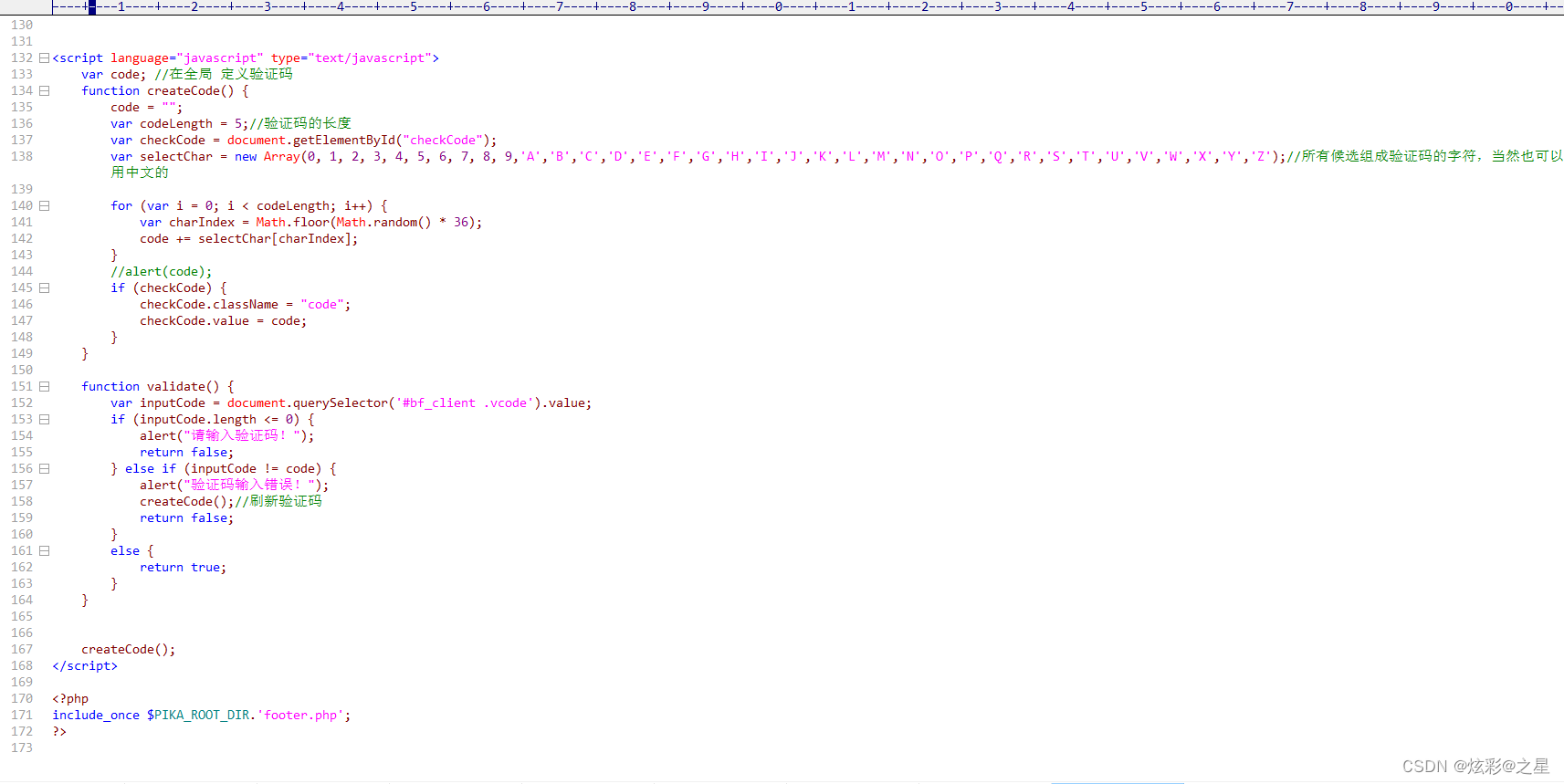
Task: Click line number 167 in the gutter
Action: [22, 650]
